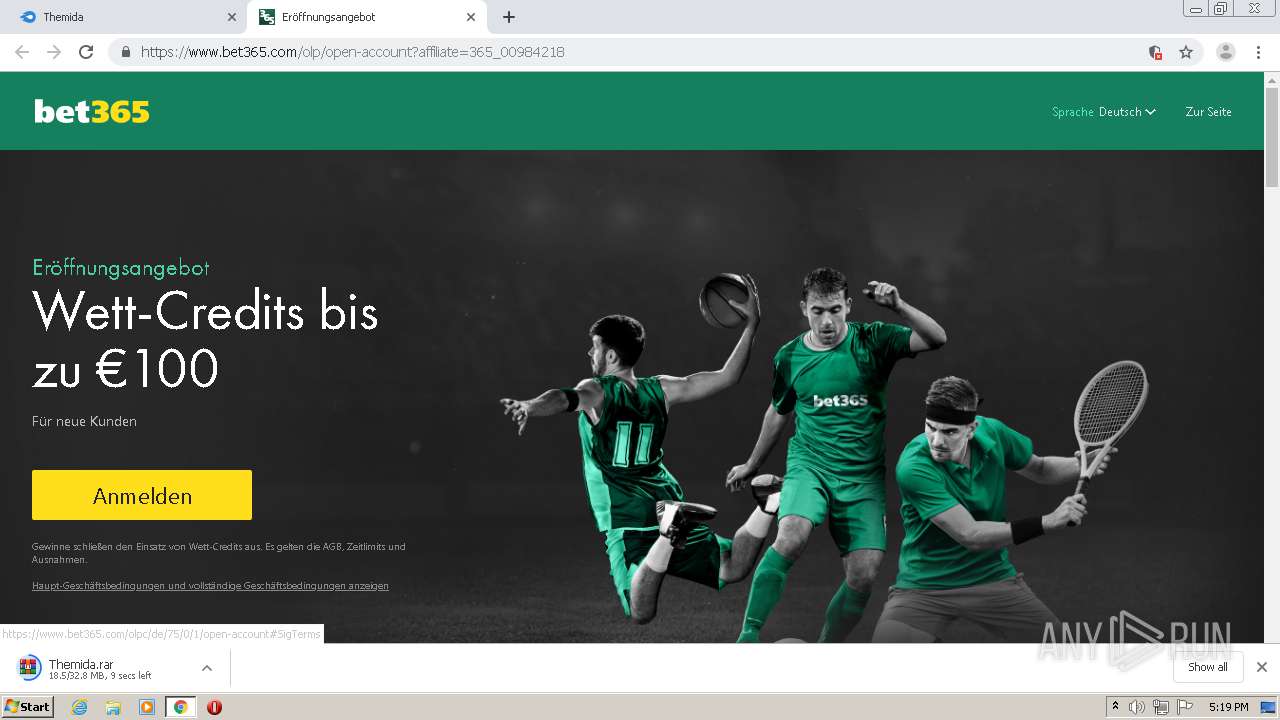1280x720 pixels.
Task: Click Show all downloads button
Action: (x=1207, y=667)
